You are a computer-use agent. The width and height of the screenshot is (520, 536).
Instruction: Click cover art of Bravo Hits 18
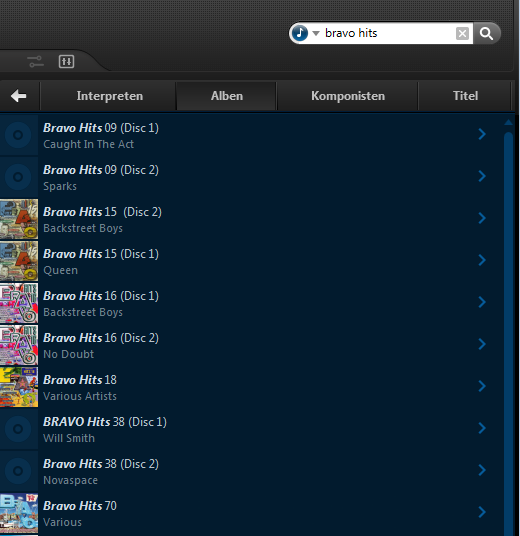click(19, 387)
